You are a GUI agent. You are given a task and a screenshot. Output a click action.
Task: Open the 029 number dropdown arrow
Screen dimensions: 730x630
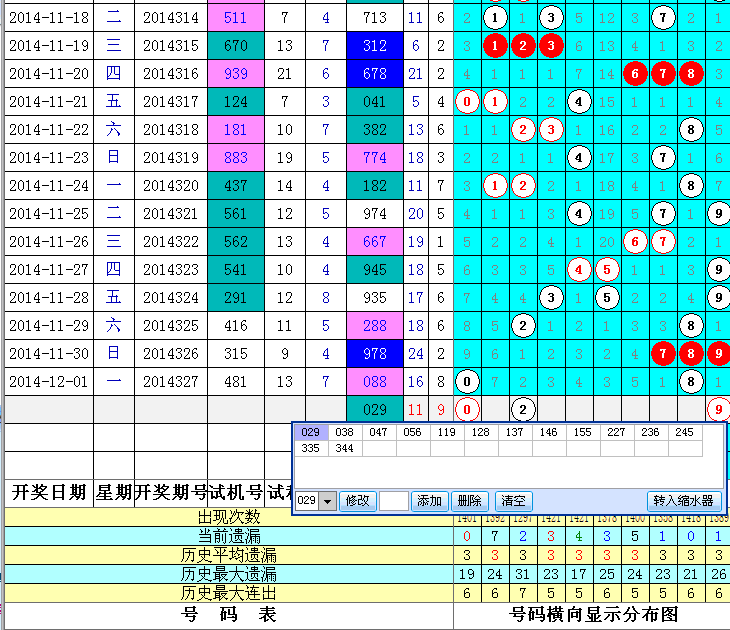point(327,501)
